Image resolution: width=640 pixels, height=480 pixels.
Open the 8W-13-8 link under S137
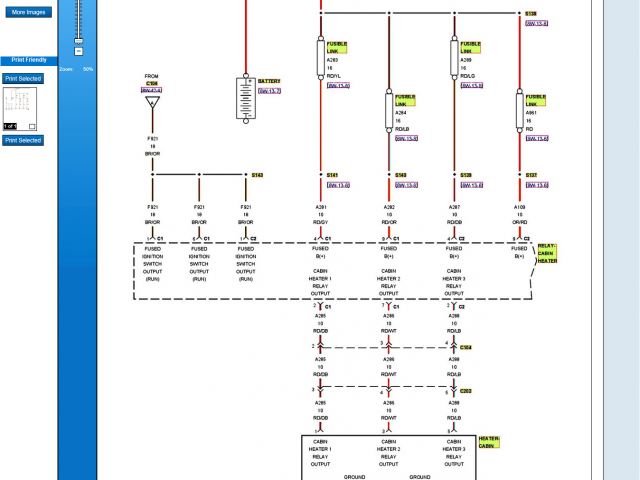(x=537, y=185)
